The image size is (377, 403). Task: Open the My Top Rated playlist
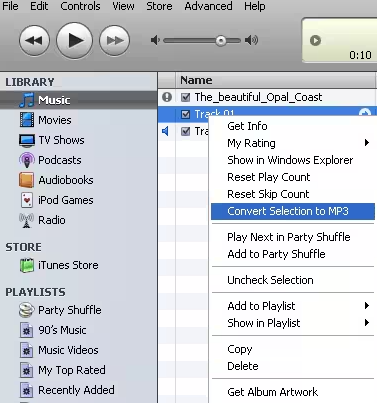click(x=62, y=370)
